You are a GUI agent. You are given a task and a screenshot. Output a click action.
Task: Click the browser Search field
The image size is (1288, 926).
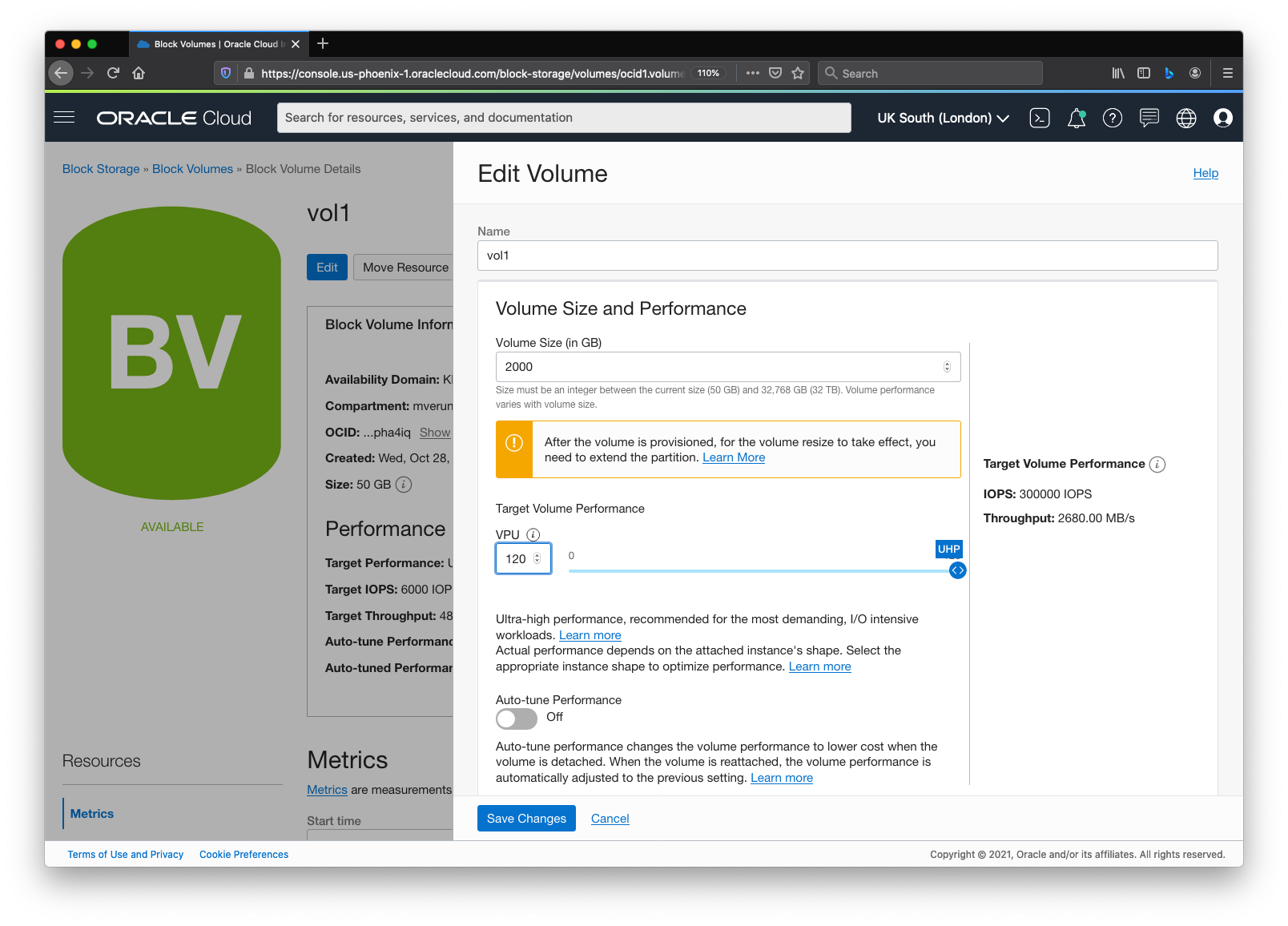(930, 73)
